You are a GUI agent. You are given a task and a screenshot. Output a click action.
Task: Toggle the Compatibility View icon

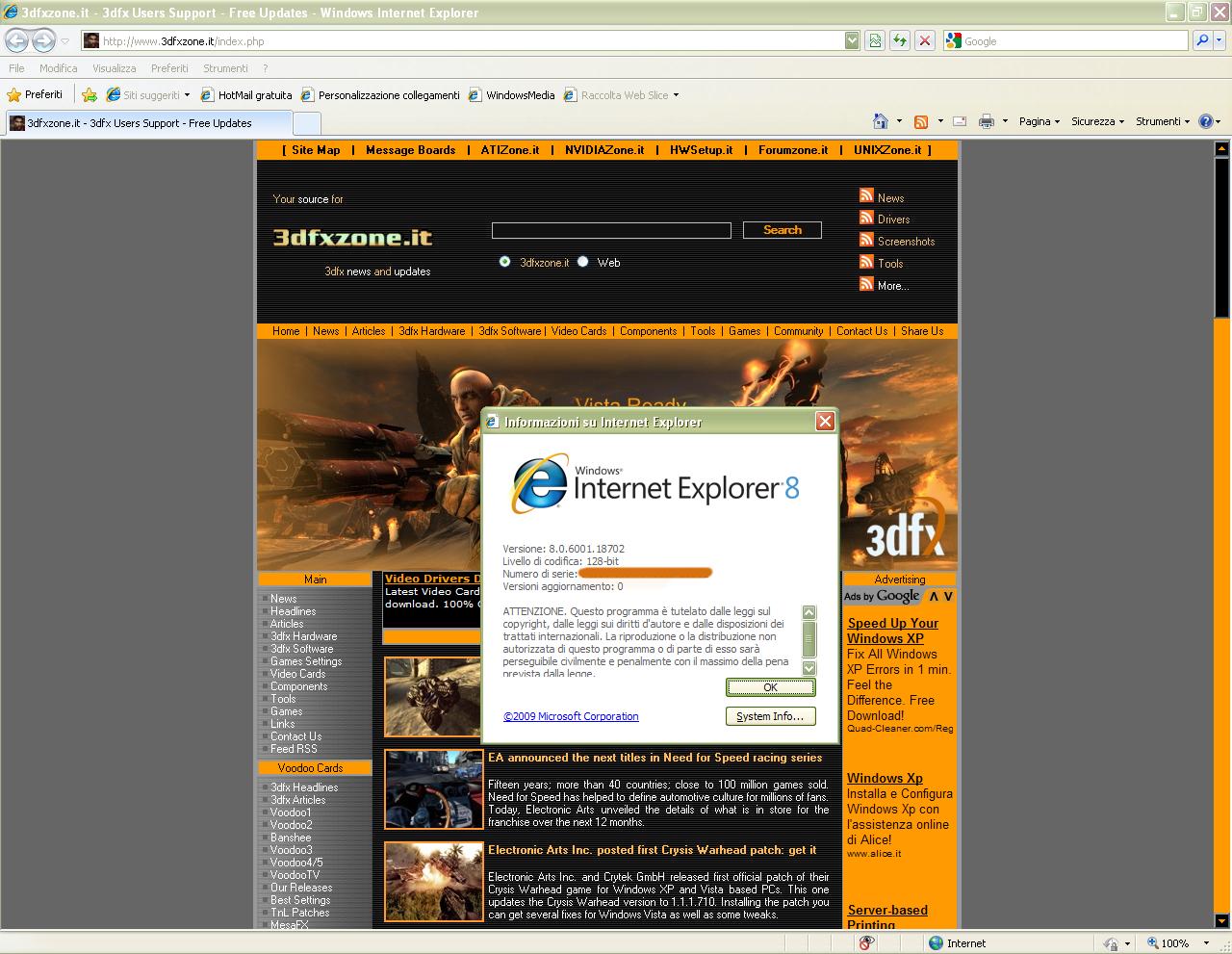point(875,40)
